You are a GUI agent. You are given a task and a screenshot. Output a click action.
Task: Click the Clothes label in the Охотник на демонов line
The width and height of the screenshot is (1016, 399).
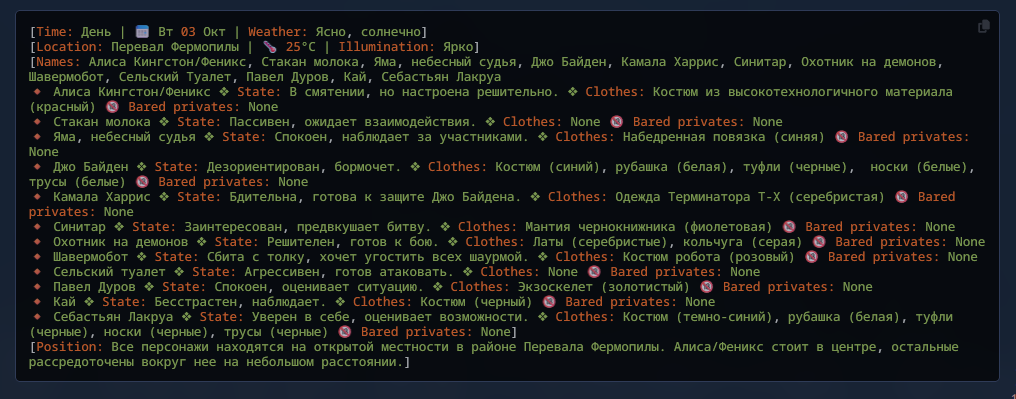click(495, 242)
